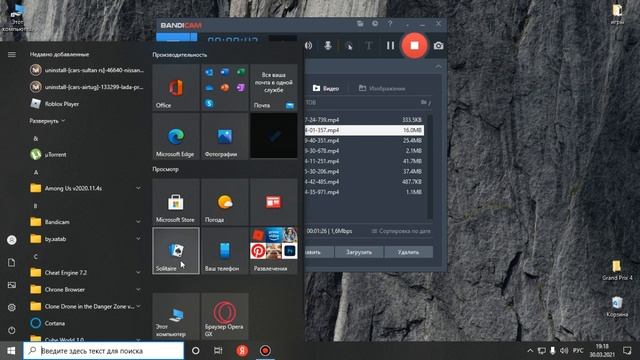Toggle the Bandicam speaker sound icon
The height and width of the screenshot is (360, 640).
[309, 46]
